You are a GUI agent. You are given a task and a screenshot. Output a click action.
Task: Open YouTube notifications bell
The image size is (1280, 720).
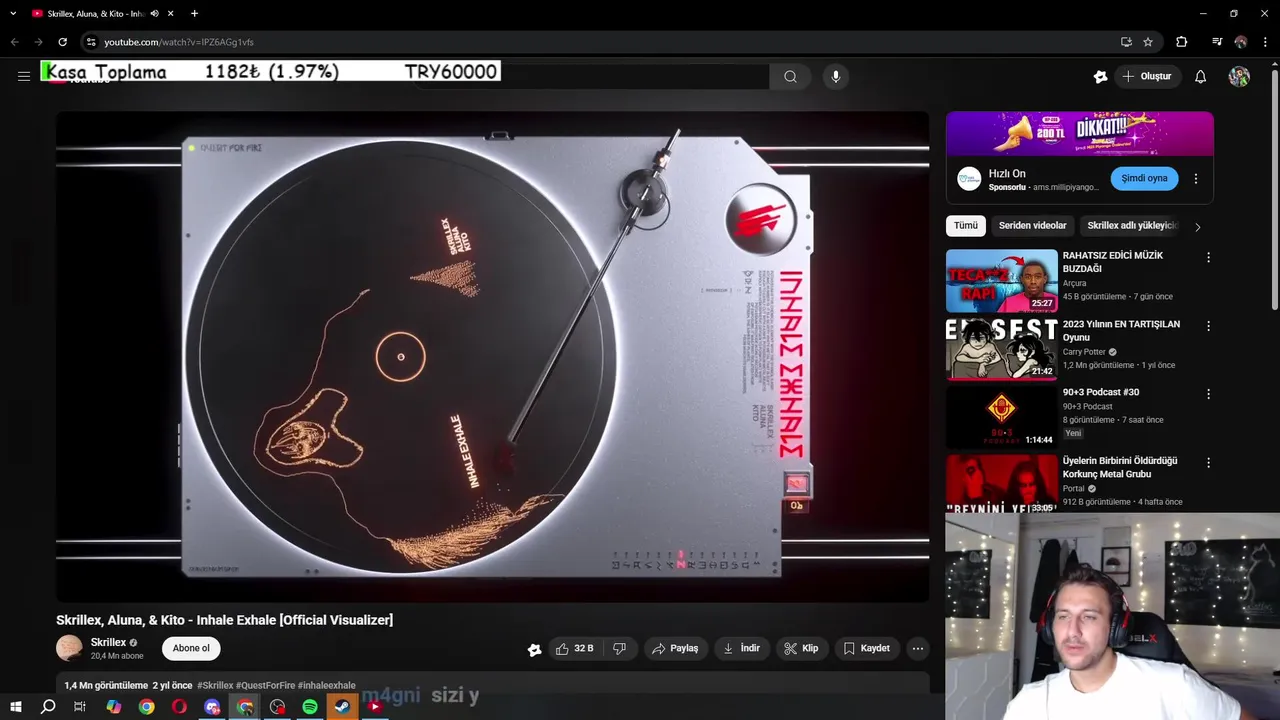[x=1201, y=77]
